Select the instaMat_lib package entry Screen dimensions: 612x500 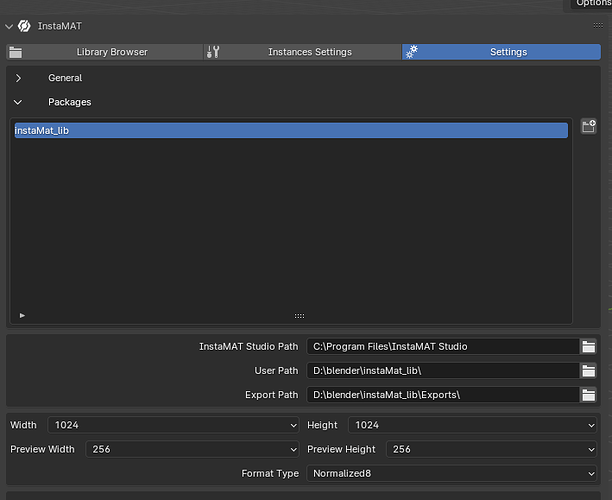click(290, 130)
